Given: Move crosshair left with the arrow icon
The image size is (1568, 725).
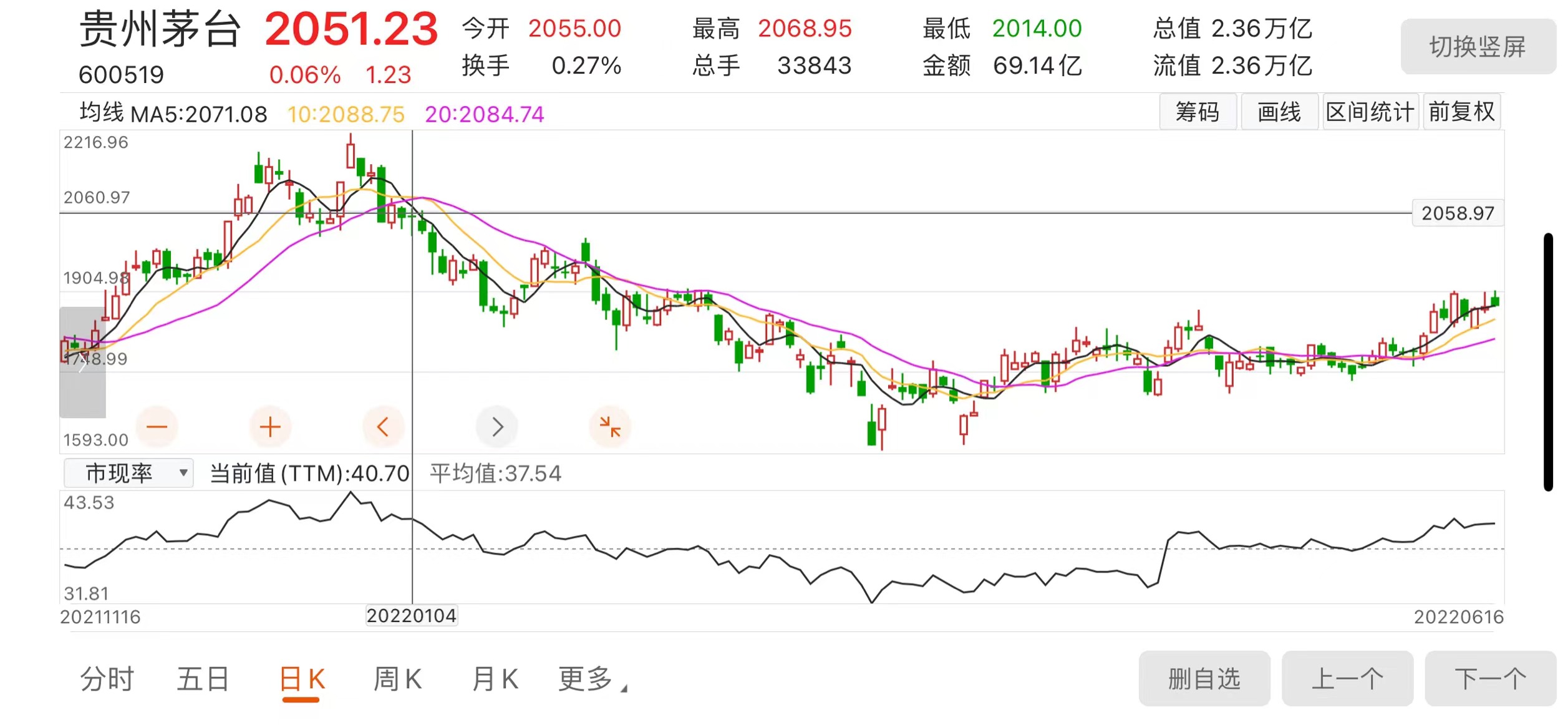Looking at the screenshot, I should pyautogui.click(x=383, y=427).
